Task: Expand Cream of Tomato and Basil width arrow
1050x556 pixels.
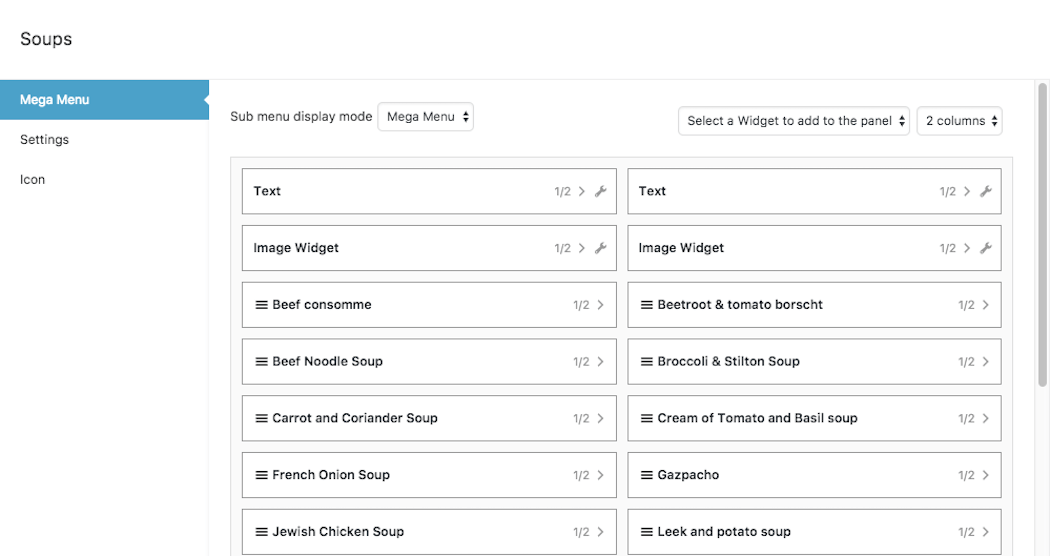Action: pos(986,418)
